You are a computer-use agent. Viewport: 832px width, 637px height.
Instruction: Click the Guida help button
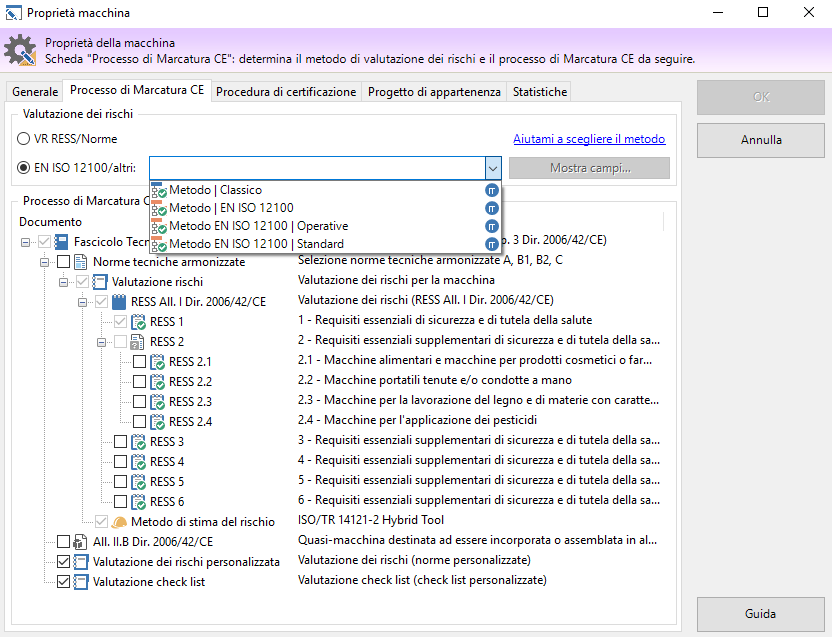point(761,613)
